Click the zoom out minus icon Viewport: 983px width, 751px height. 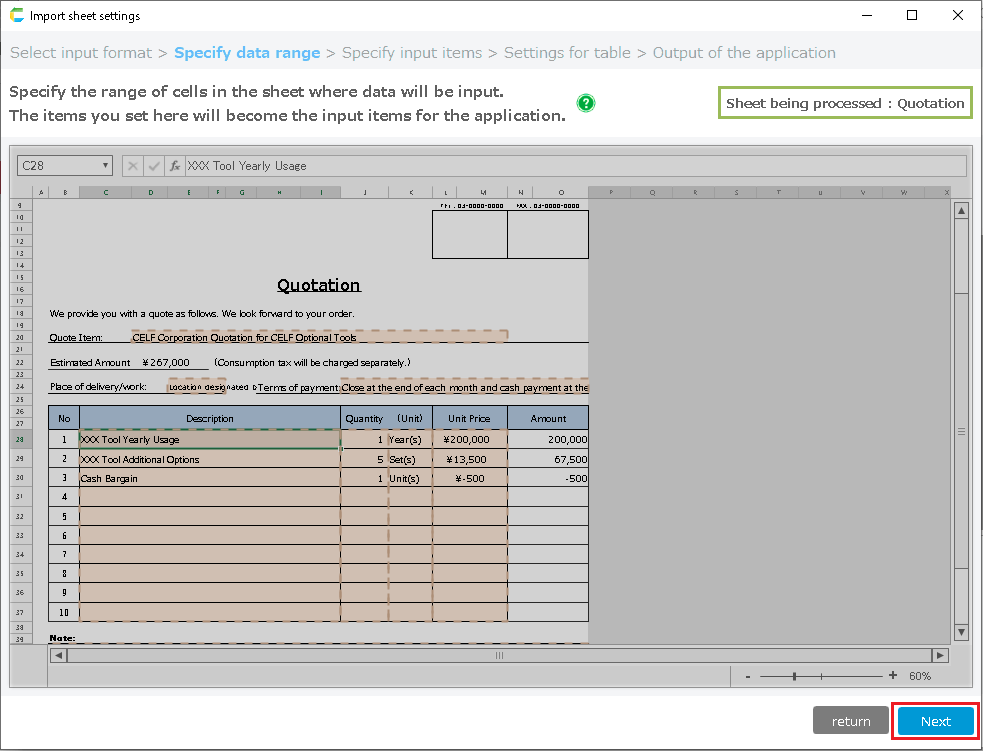click(x=748, y=676)
